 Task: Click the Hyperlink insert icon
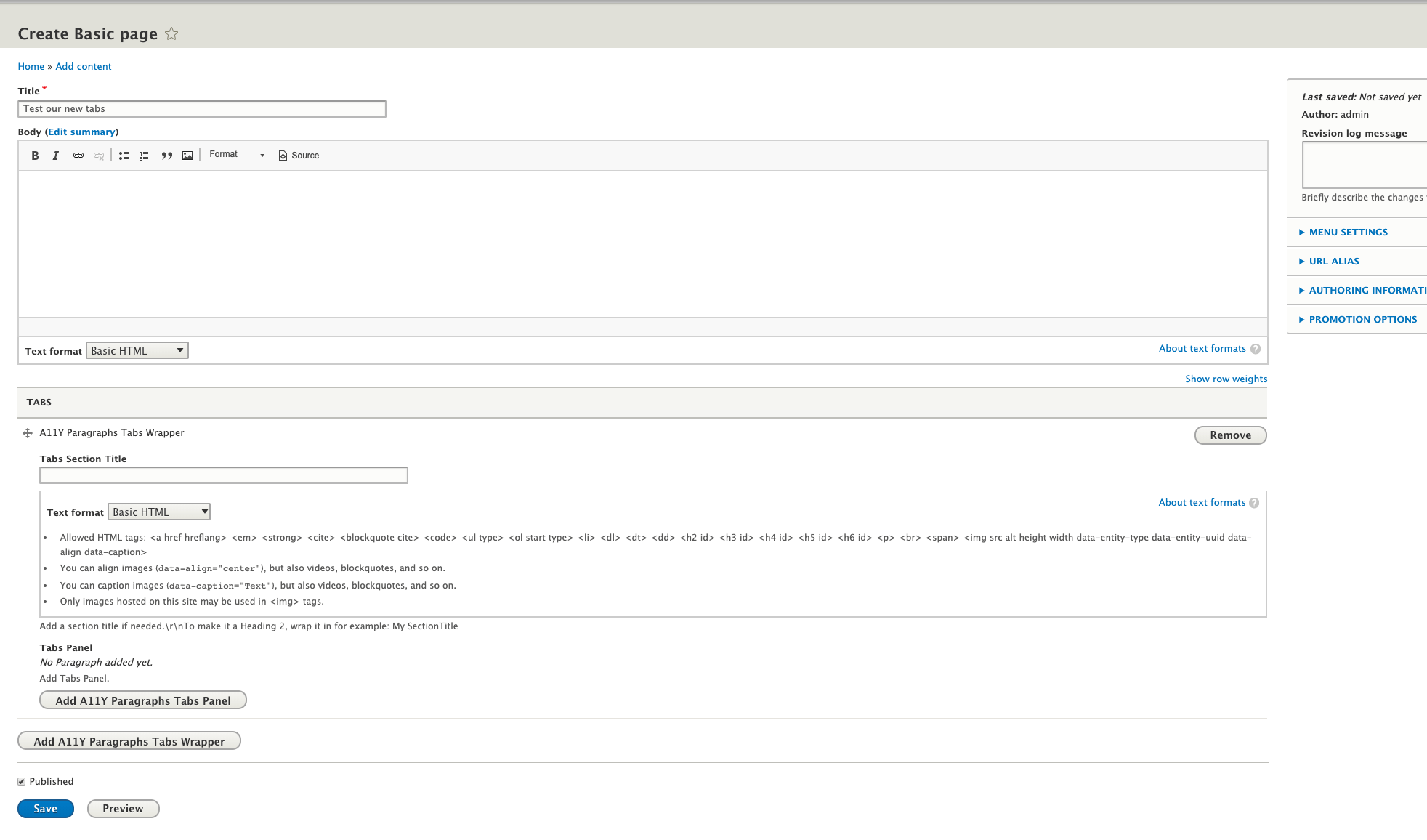(78, 154)
